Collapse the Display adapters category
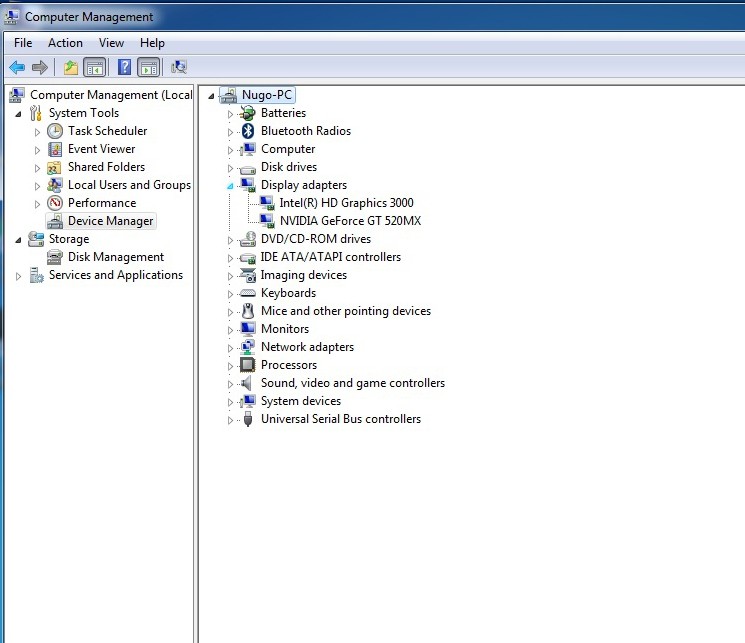This screenshot has height=643, width=745. click(230, 186)
